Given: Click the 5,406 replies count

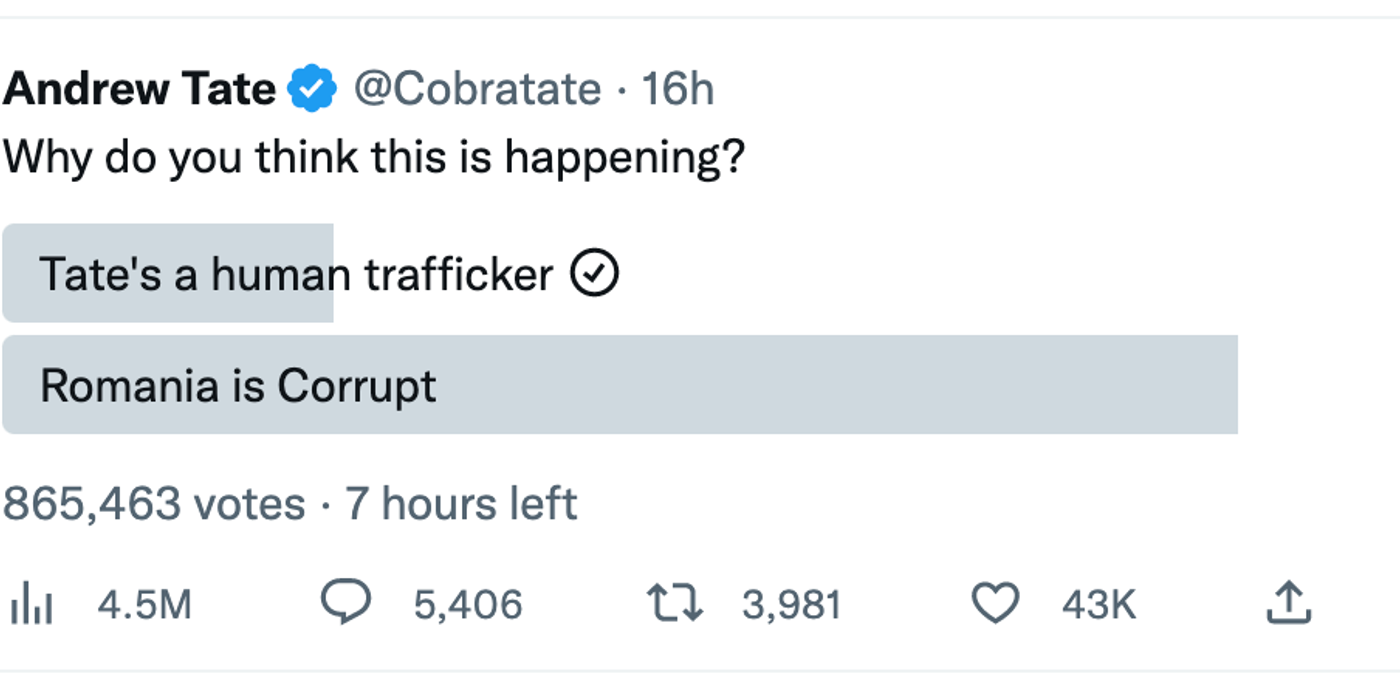Looking at the screenshot, I should [x=467, y=605].
